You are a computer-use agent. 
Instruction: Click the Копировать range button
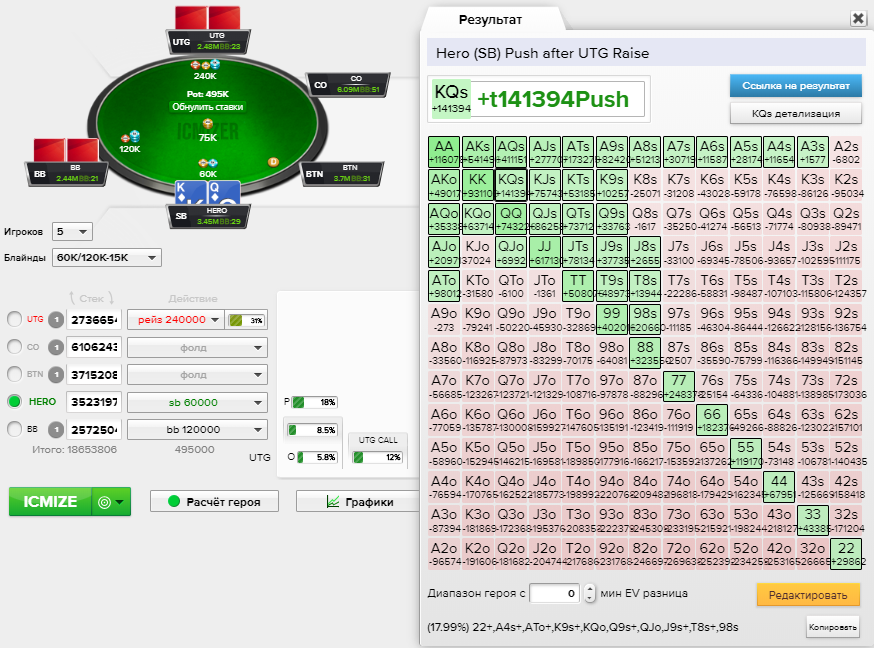click(x=832, y=627)
